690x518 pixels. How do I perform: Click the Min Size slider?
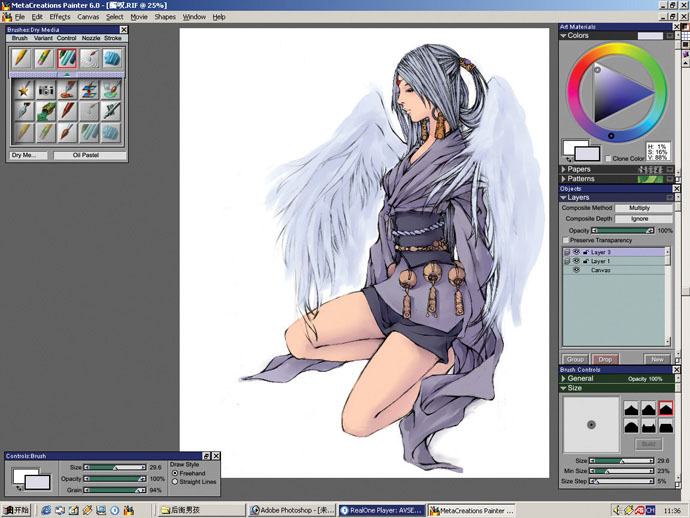(x=621, y=471)
